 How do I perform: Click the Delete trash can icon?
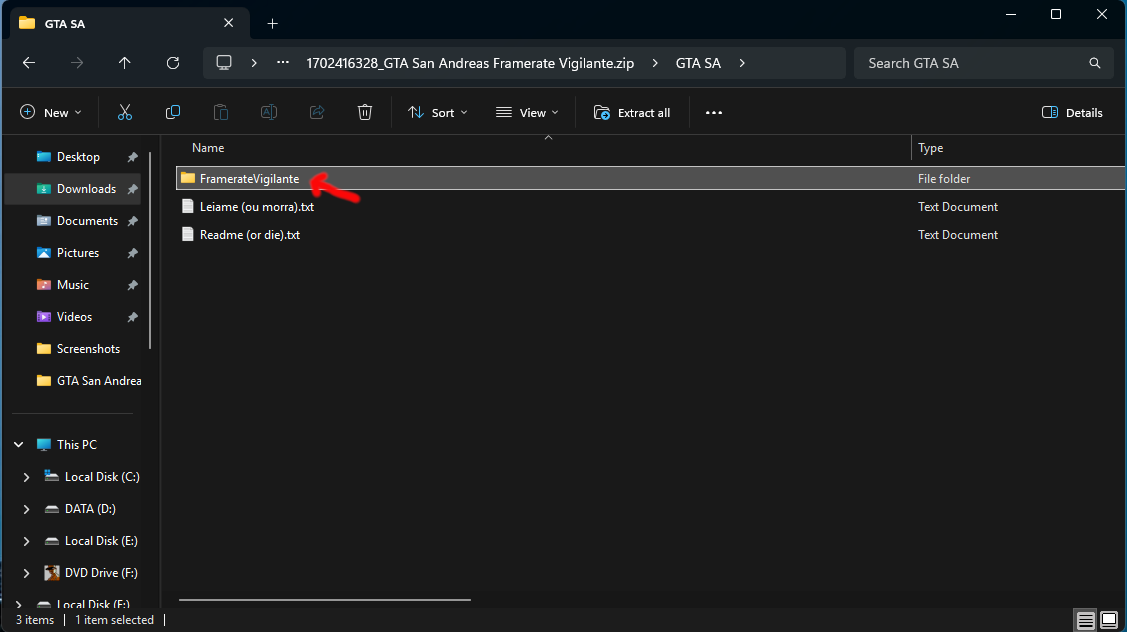[x=365, y=112]
